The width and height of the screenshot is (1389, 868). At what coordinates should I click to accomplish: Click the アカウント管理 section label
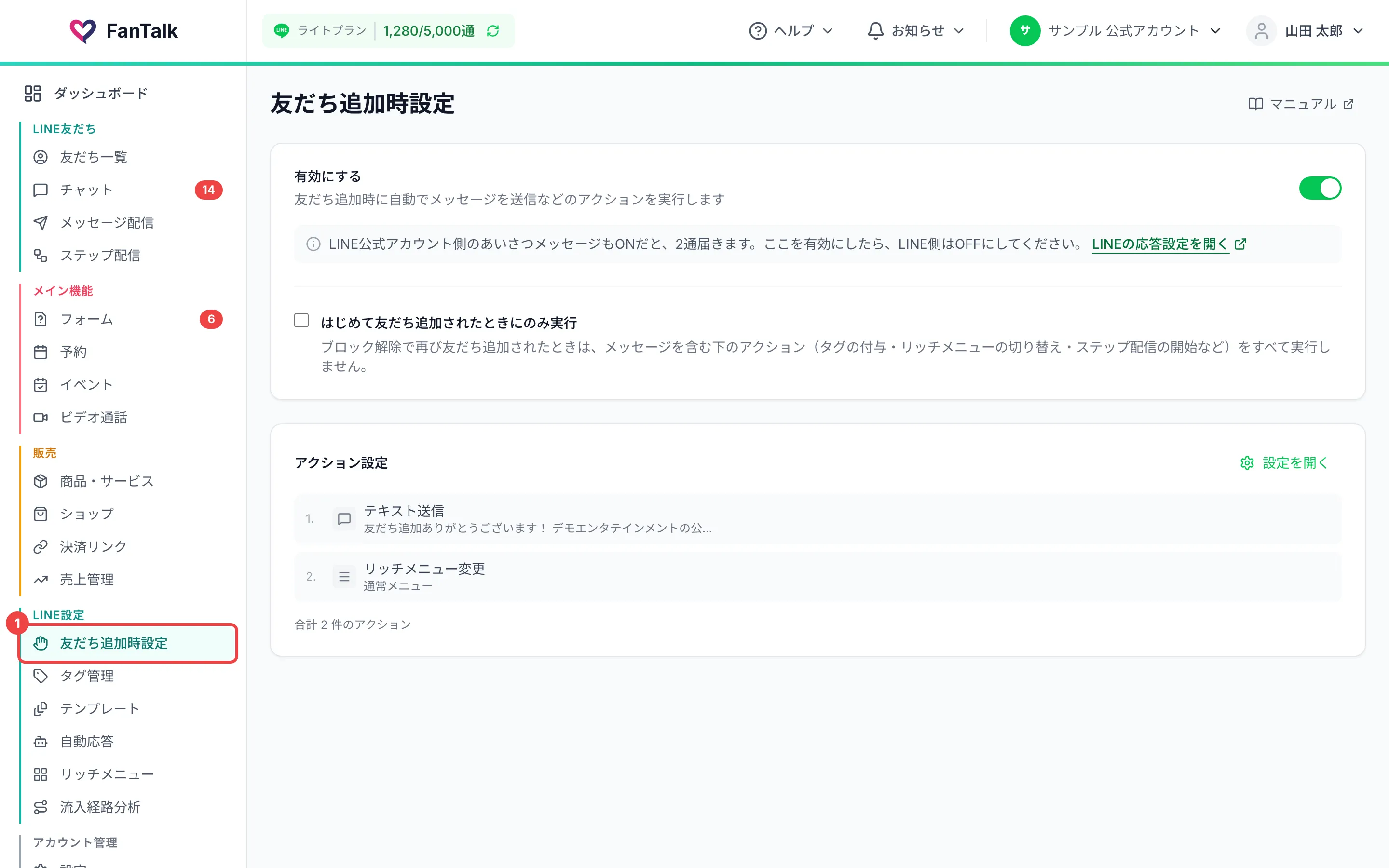(75, 842)
